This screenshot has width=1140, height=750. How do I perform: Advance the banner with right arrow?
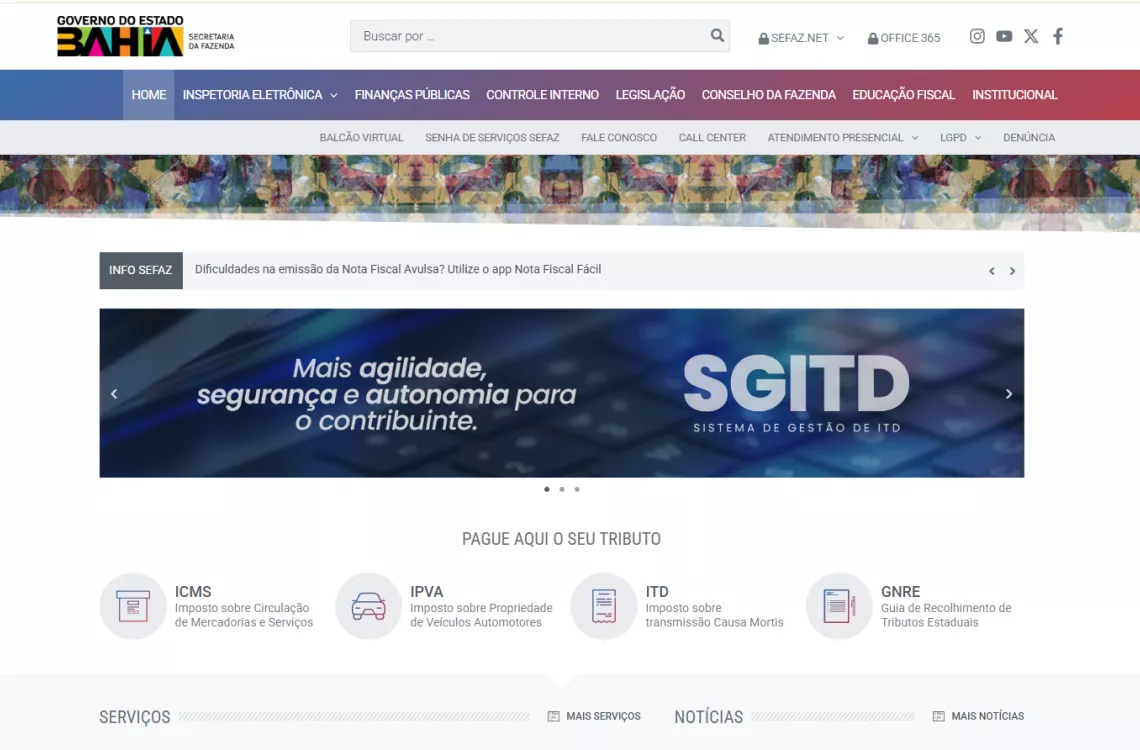[1008, 394]
